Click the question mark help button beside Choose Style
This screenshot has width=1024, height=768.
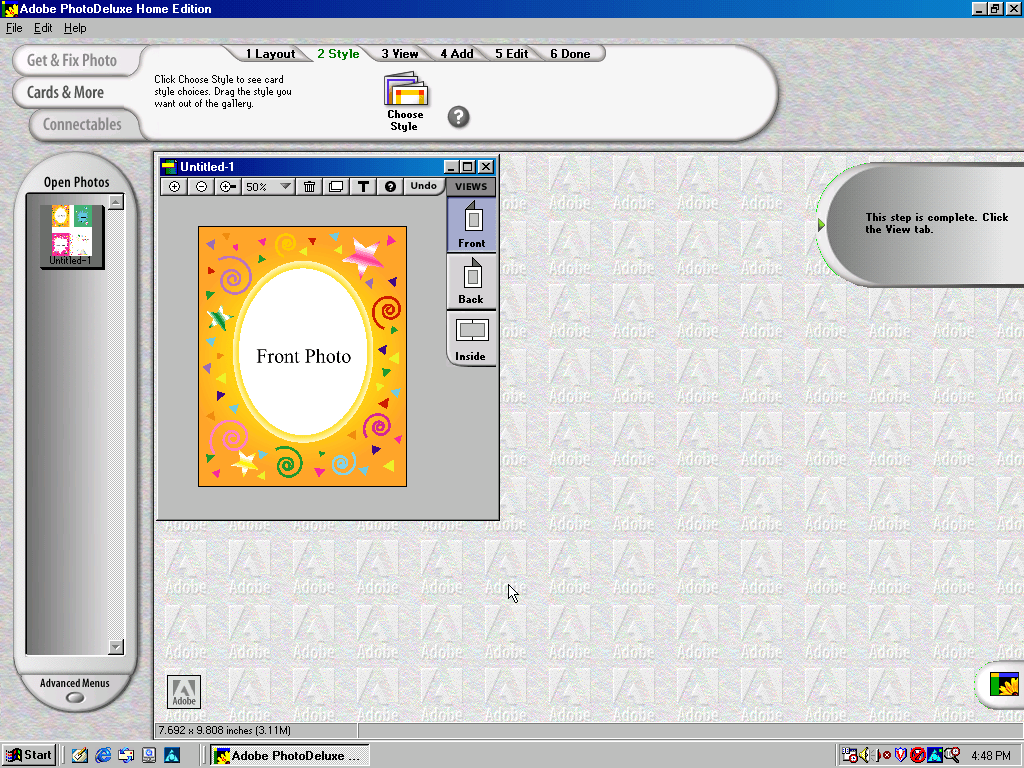click(x=458, y=117)
